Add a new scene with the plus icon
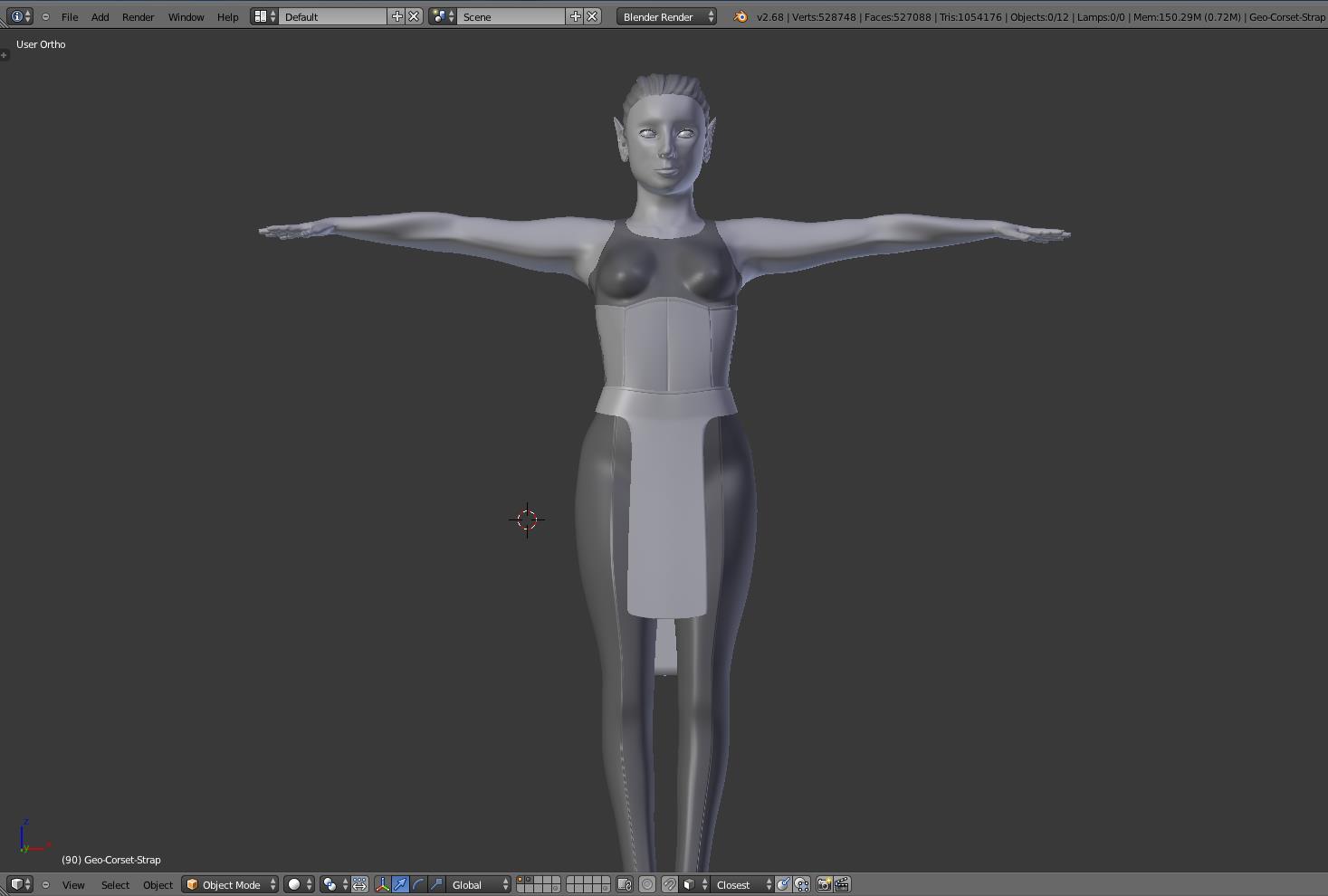Image resolution: width=1328 pixels, height=896 pixels. click(575, 16)
